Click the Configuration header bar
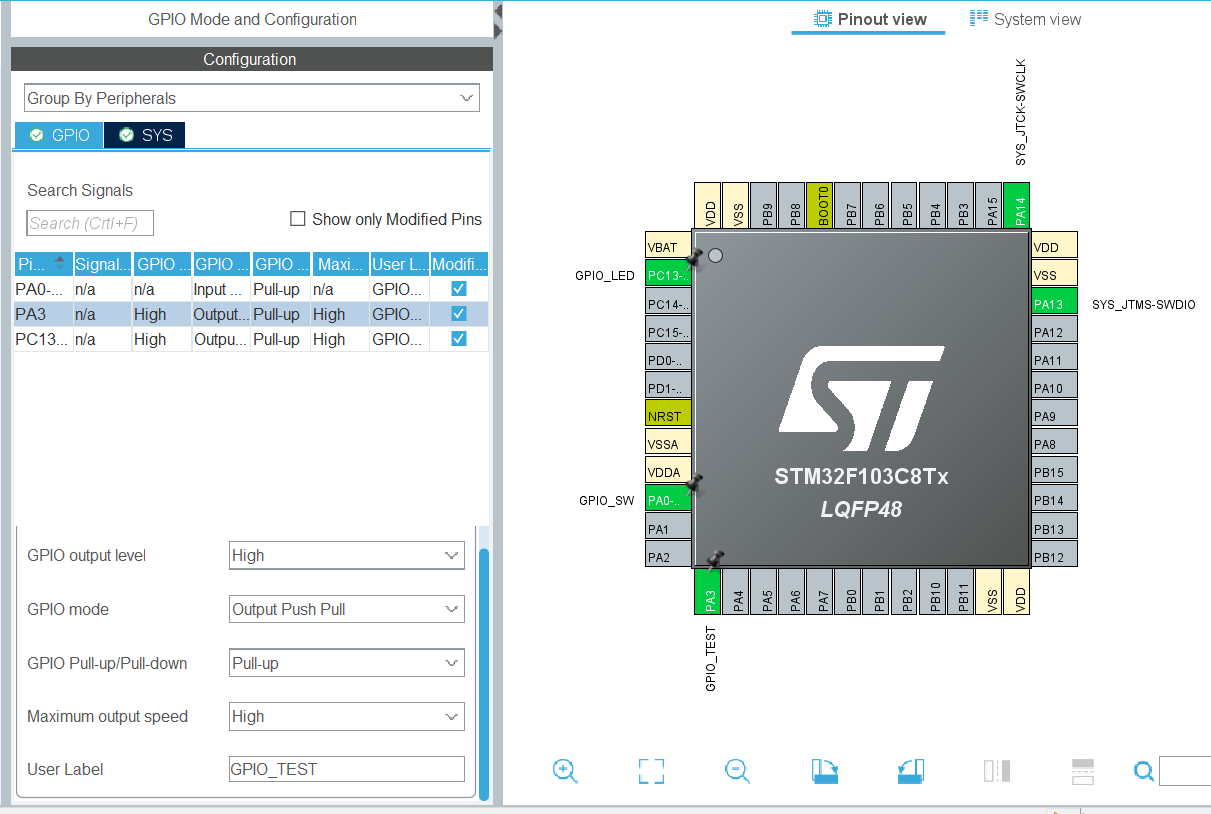Viewport: 1211px width, 814px height. click(251, 59)
